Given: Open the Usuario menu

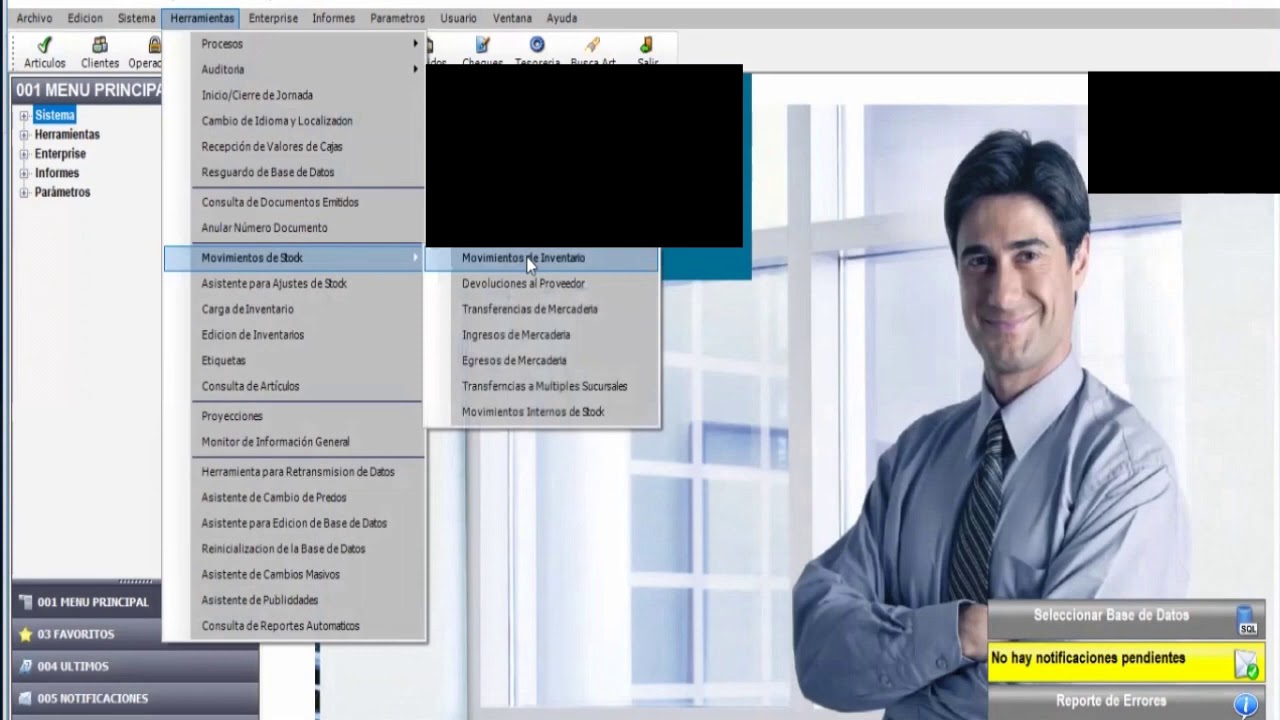Looking at the screenshot, I should click(458, 18).
